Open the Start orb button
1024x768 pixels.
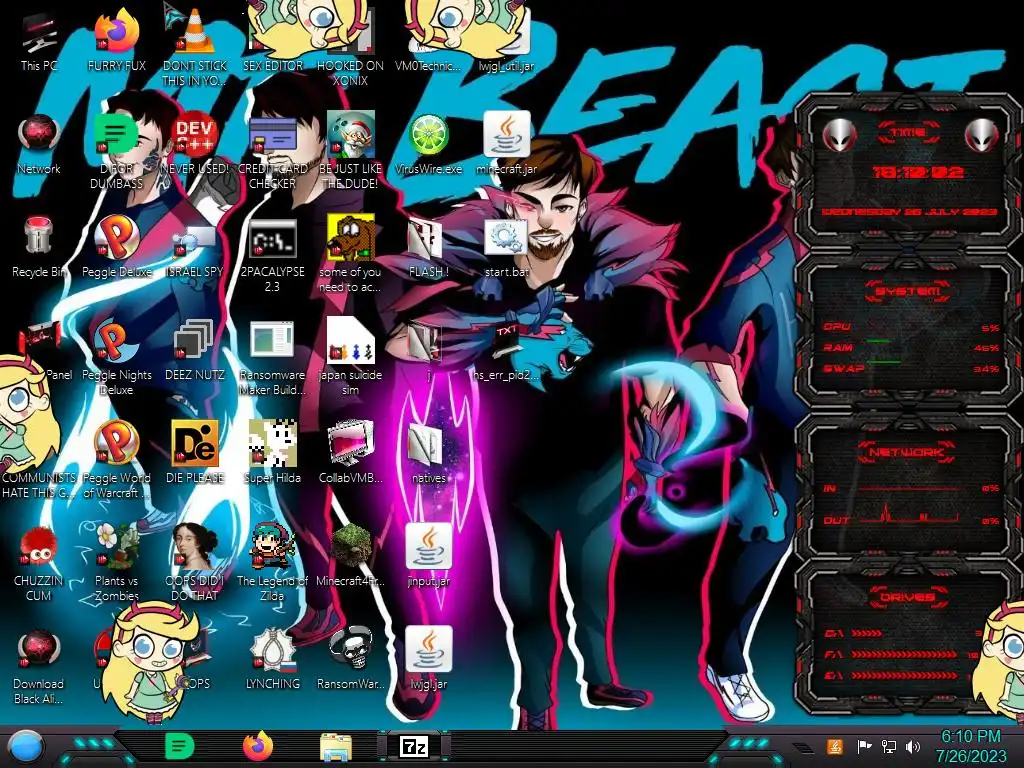(x=27, y=747)
